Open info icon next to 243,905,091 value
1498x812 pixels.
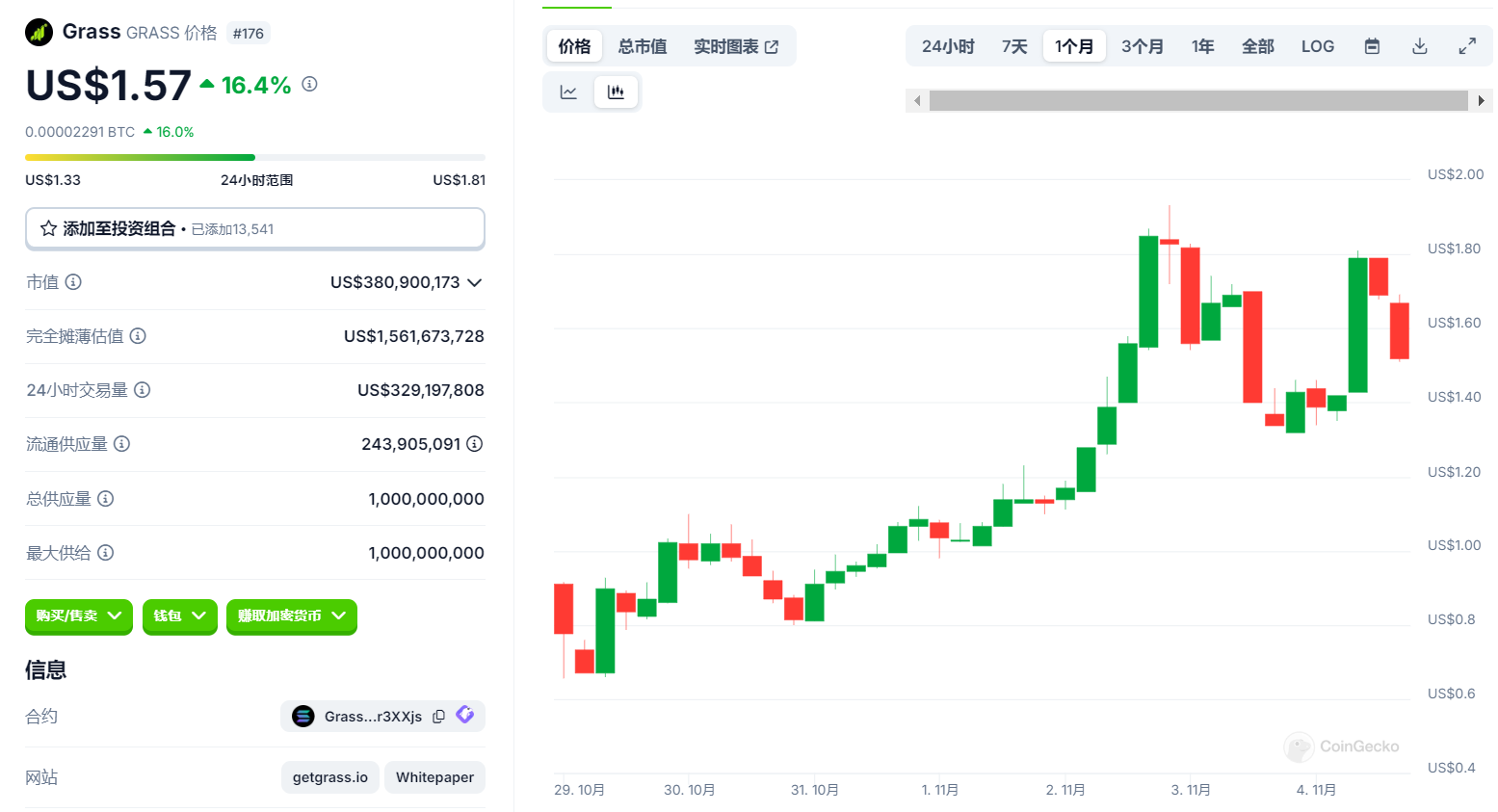[474, 444]
